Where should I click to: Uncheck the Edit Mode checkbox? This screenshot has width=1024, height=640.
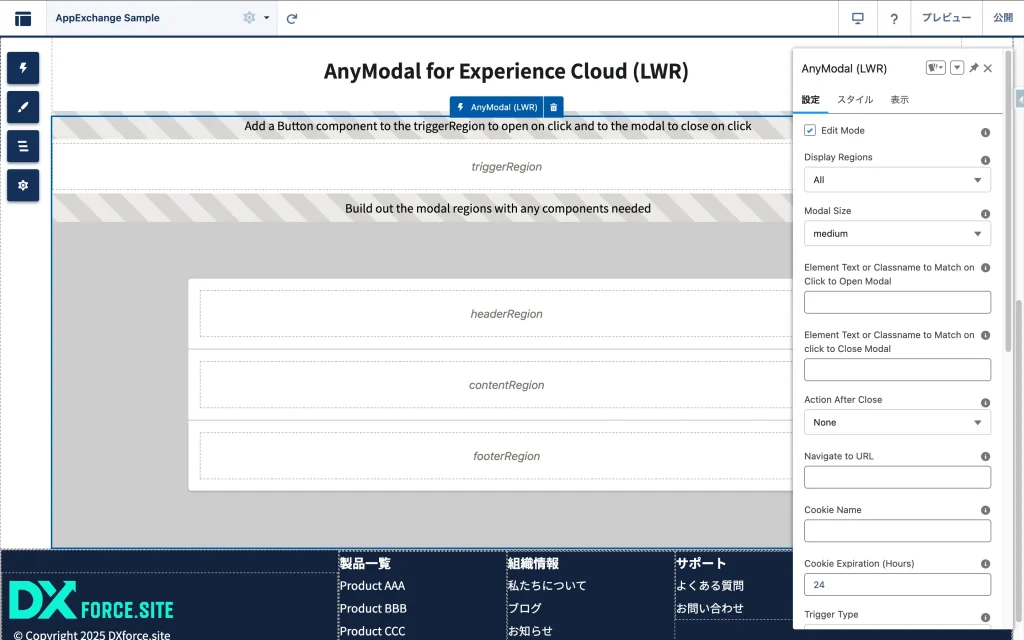click(x=810, y=131)
